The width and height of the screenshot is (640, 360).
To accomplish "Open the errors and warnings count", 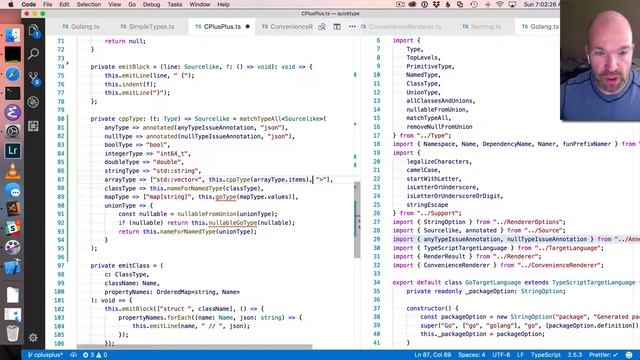I will click(95, 355).
